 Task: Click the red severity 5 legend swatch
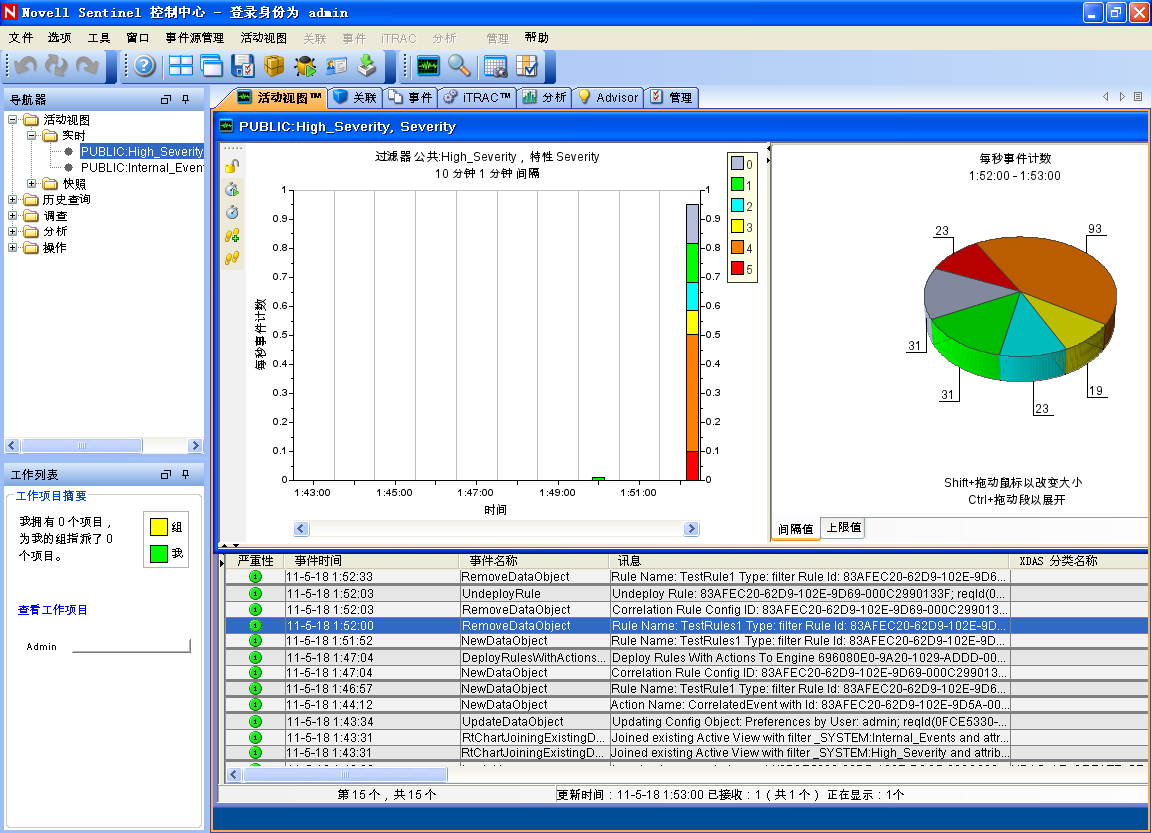tap(738, 269)
